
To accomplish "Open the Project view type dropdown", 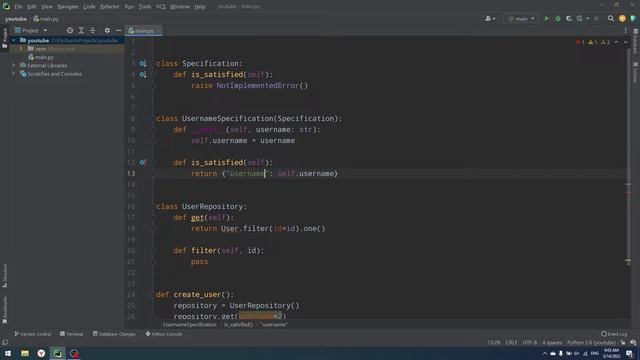I will (x=31, y=30).
